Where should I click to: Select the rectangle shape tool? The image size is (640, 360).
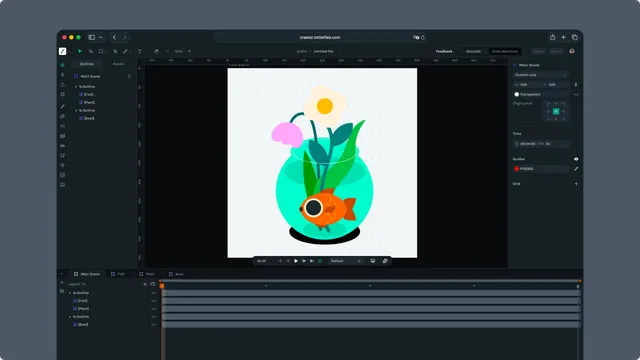[101, 51]
